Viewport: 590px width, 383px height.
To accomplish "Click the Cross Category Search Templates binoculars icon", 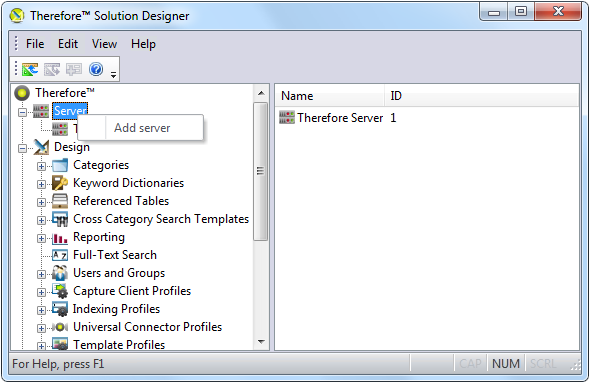I will (x=60, y=219).
